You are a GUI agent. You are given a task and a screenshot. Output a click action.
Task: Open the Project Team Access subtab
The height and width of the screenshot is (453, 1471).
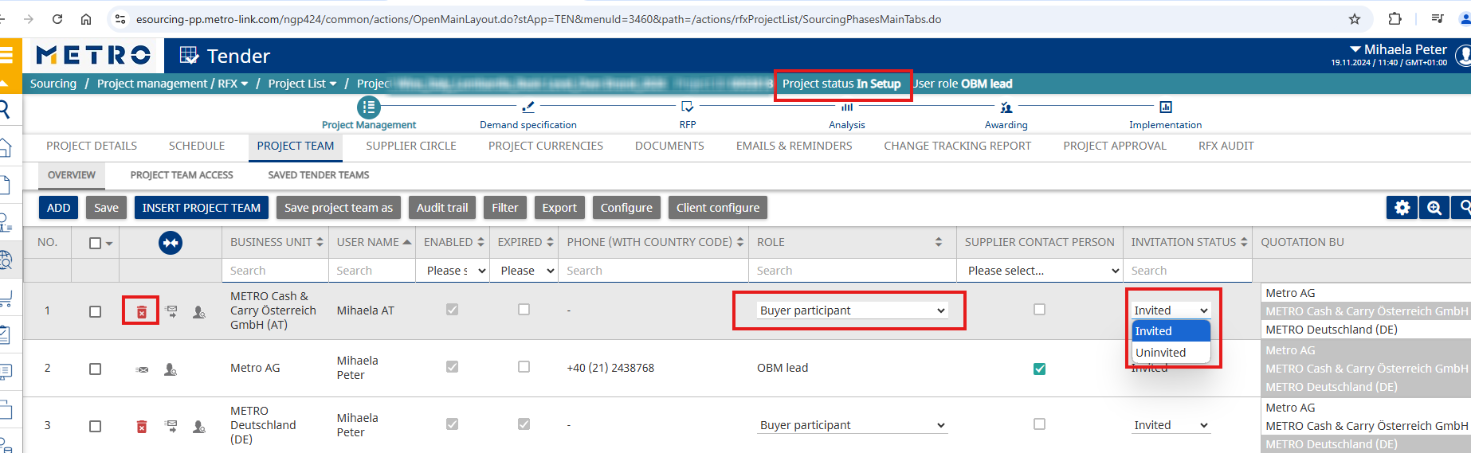(182, 175)
